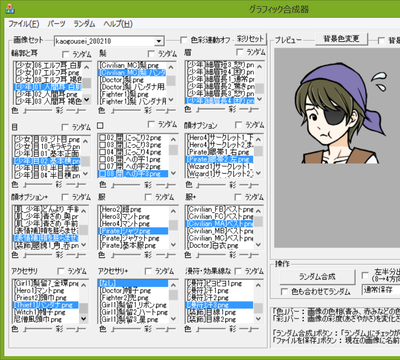The width and height of the screenshot is (400, 360).
Task: Click up arrow of 服 list scrollbar
Action: (173, 211)
